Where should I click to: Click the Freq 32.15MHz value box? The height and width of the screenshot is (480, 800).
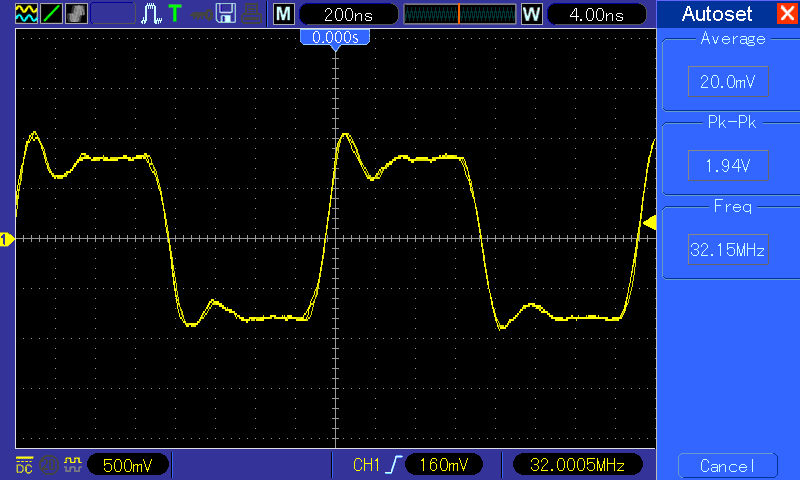point(728,249)
